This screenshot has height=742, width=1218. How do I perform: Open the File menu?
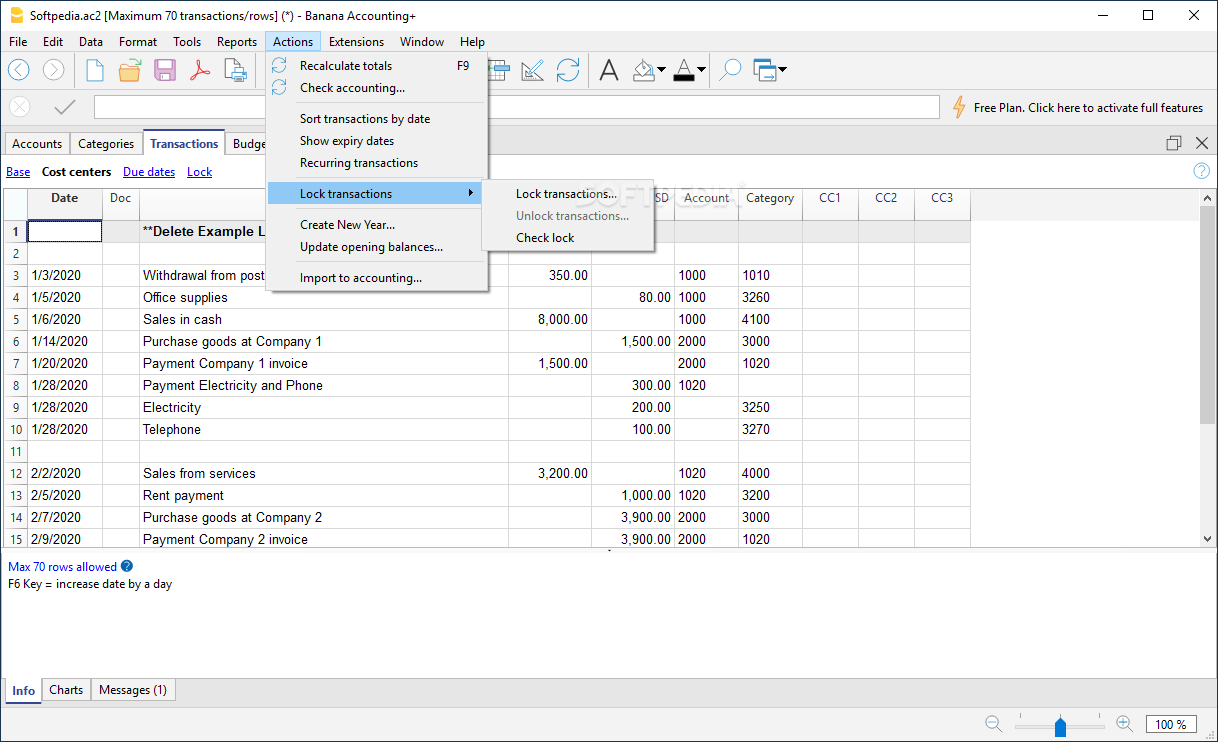(x=18, y=42)
